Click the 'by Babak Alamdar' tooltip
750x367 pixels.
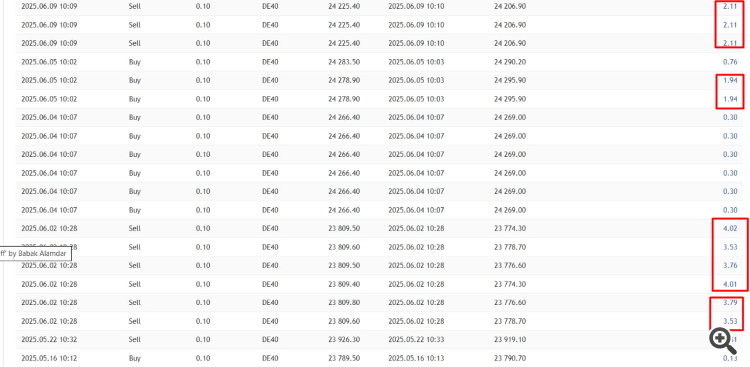[x=35, y=254]
